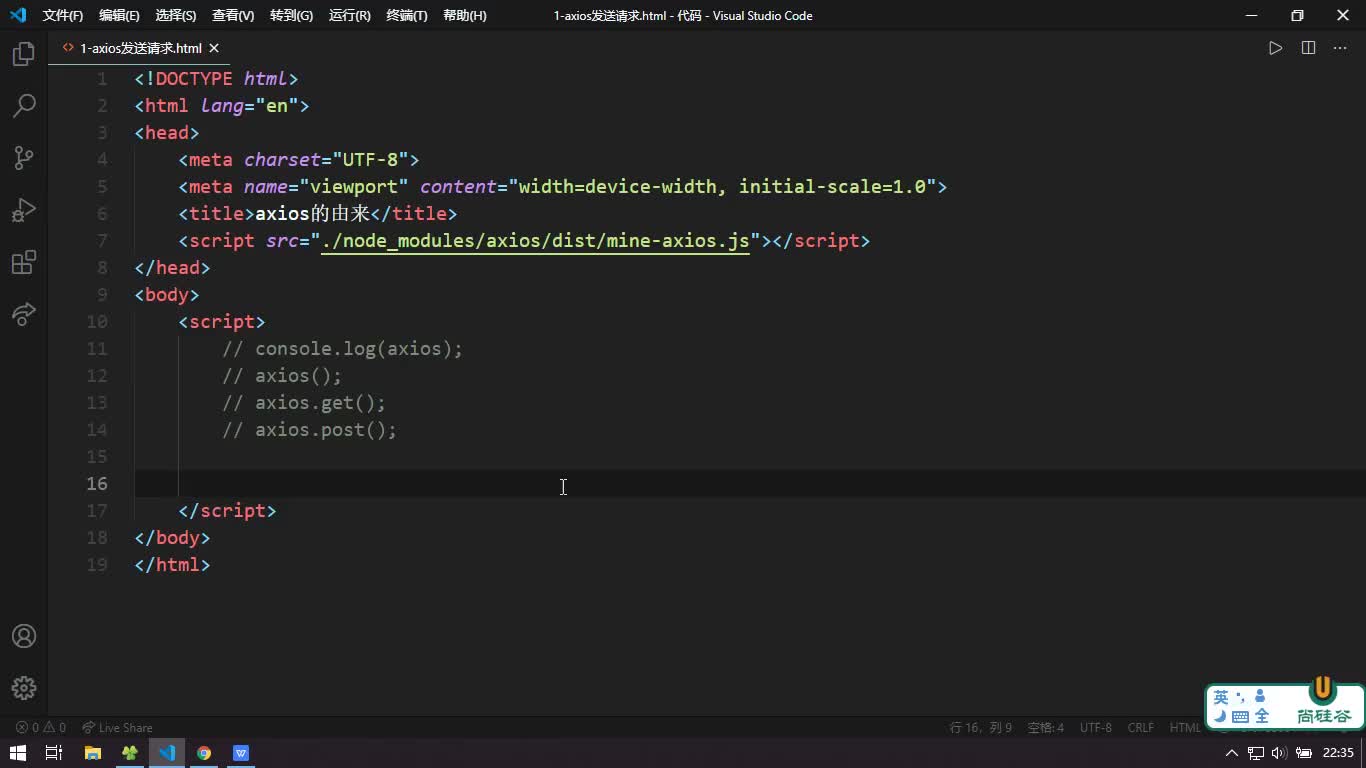Click the closing </html> tag

pyautogui.click(x=172, y=565)
